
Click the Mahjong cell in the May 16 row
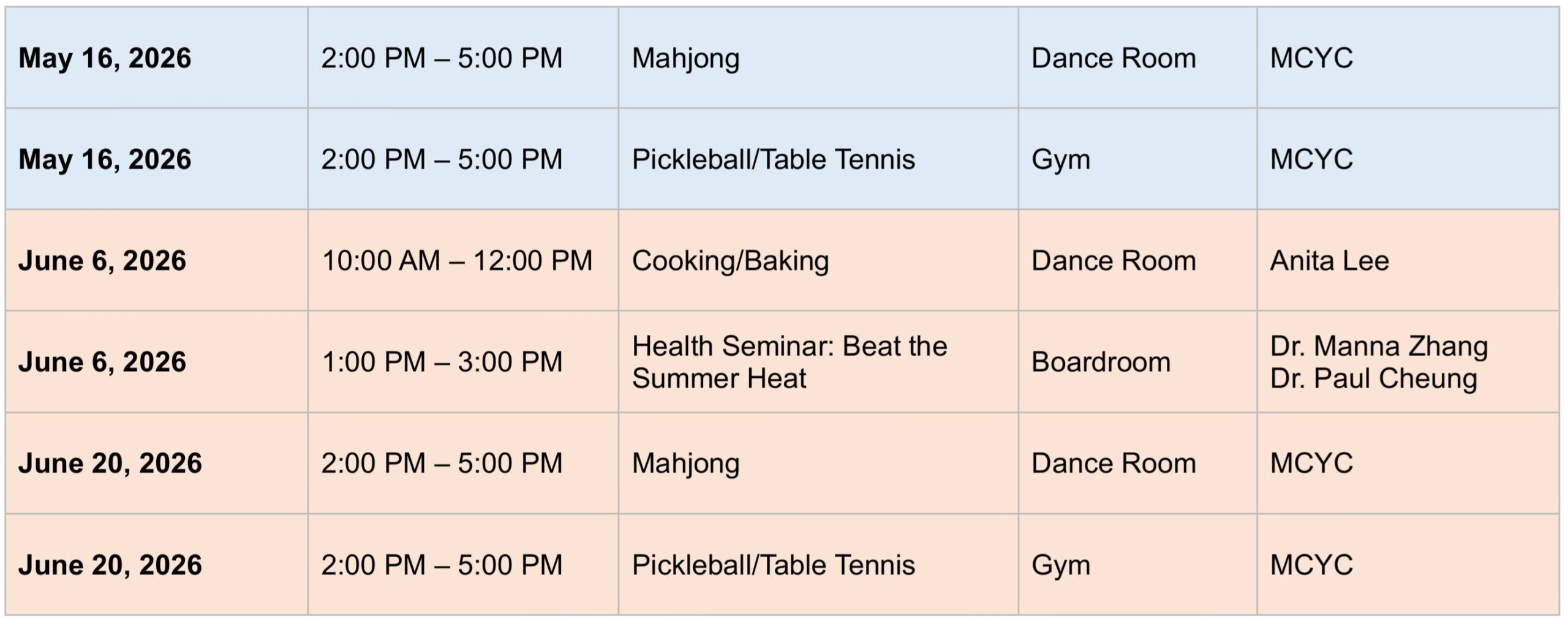[x=685, y=59]
